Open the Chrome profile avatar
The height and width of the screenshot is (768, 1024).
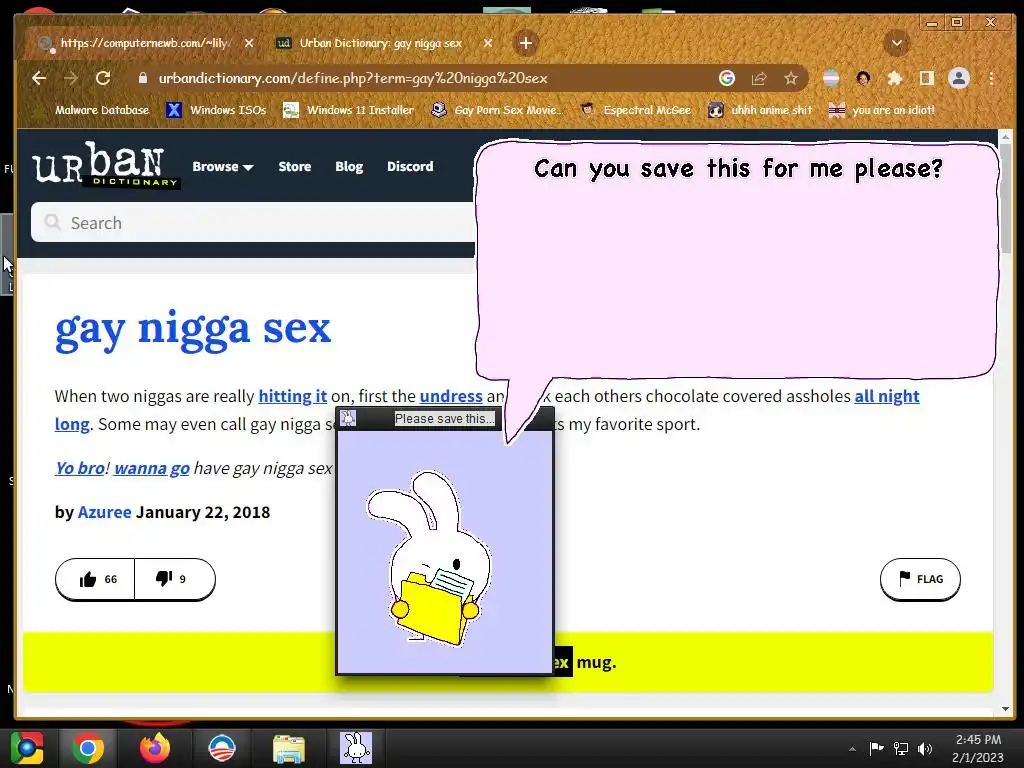959,78
